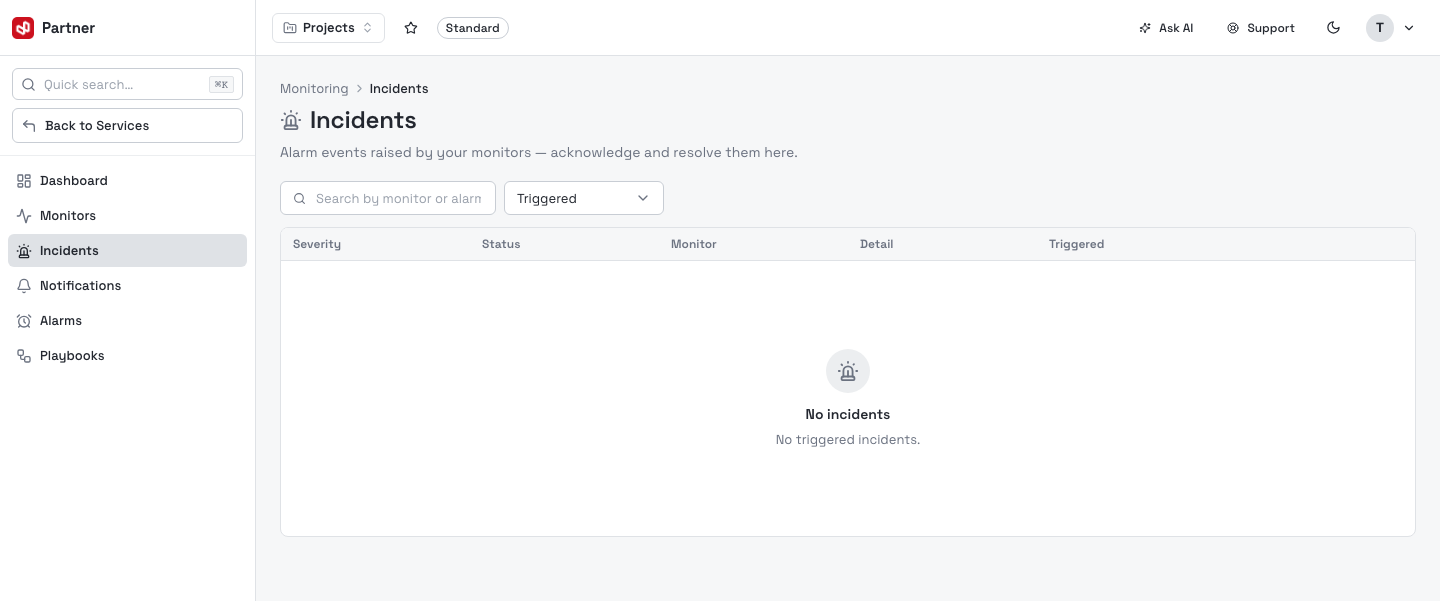
Task: Click the Dashboard grid icon
Action: click(24, 181)
